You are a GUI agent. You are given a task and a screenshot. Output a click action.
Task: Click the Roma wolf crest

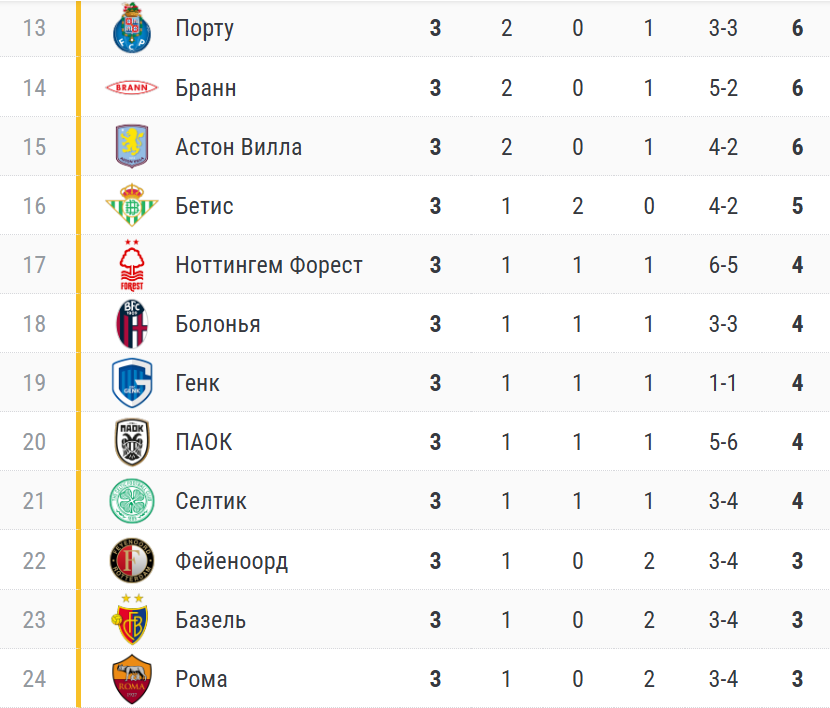[132, 679]
